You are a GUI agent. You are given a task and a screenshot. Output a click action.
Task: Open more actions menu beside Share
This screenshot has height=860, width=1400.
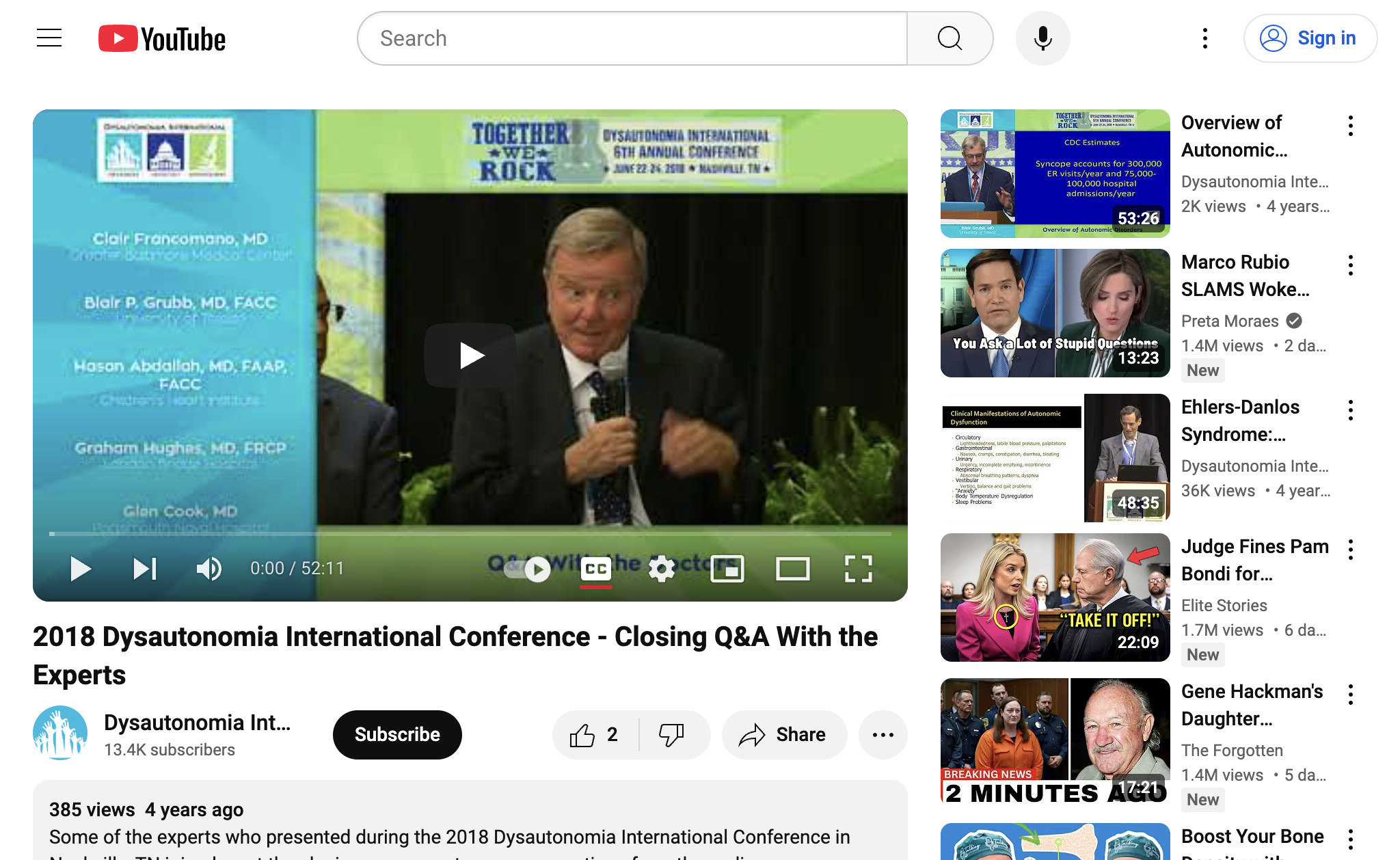tap(883, 734)
